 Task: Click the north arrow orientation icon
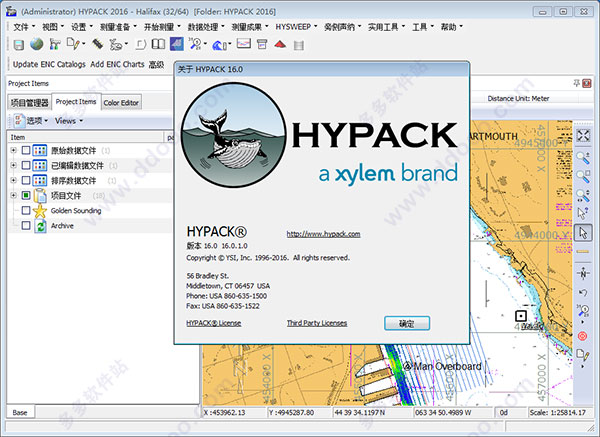(x=583, y=273)
